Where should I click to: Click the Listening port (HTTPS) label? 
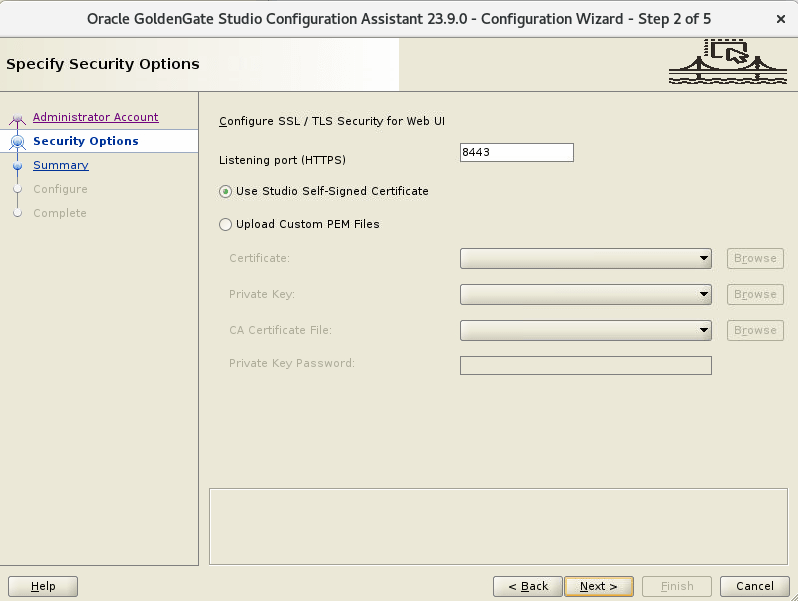[282, 160]
